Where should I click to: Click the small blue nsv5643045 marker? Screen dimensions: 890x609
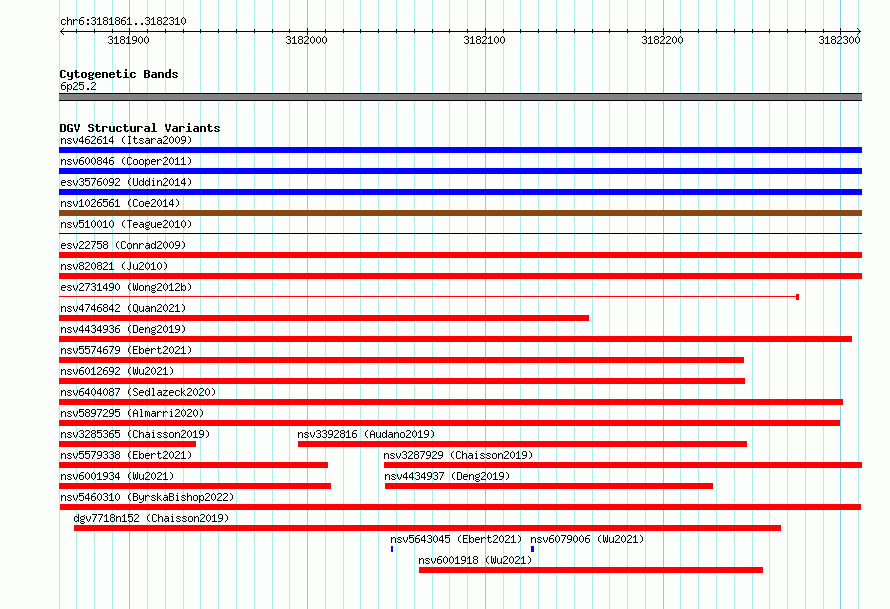[x=392, y=549]
